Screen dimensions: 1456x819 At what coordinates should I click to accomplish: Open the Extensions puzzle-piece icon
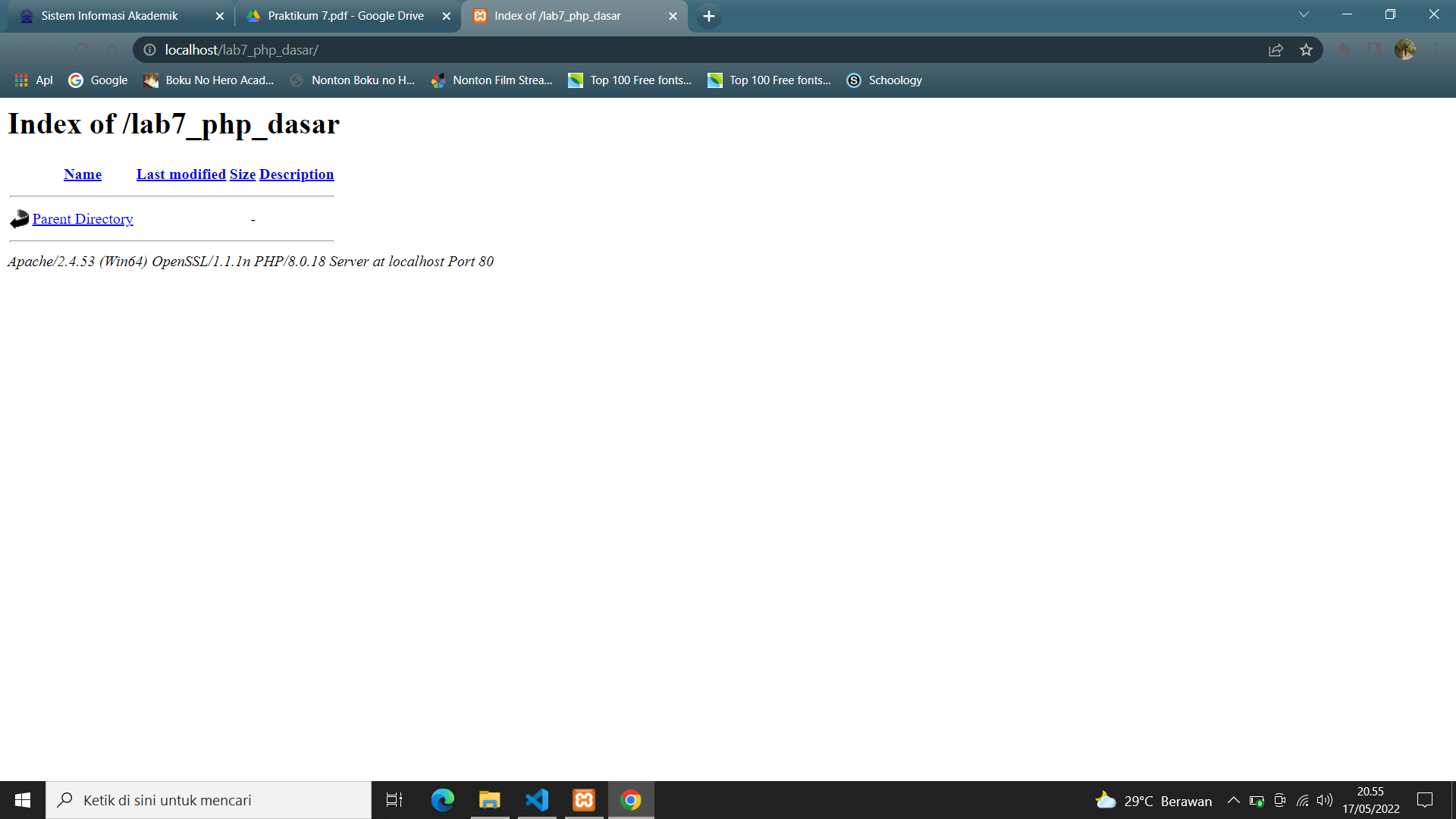(1344, 50)
